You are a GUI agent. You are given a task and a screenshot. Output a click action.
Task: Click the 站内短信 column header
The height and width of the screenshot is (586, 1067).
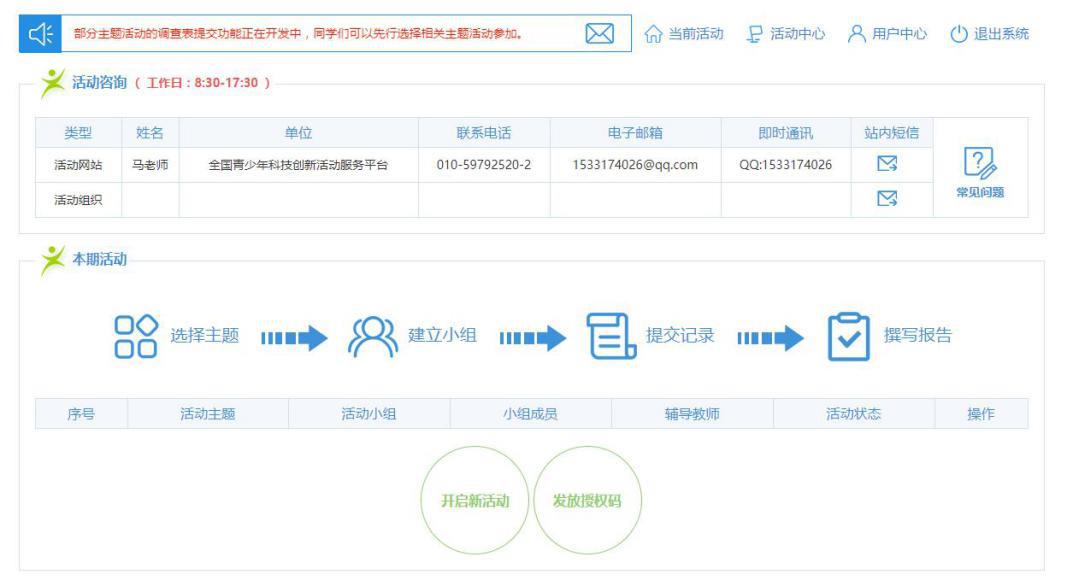[891, 133]
